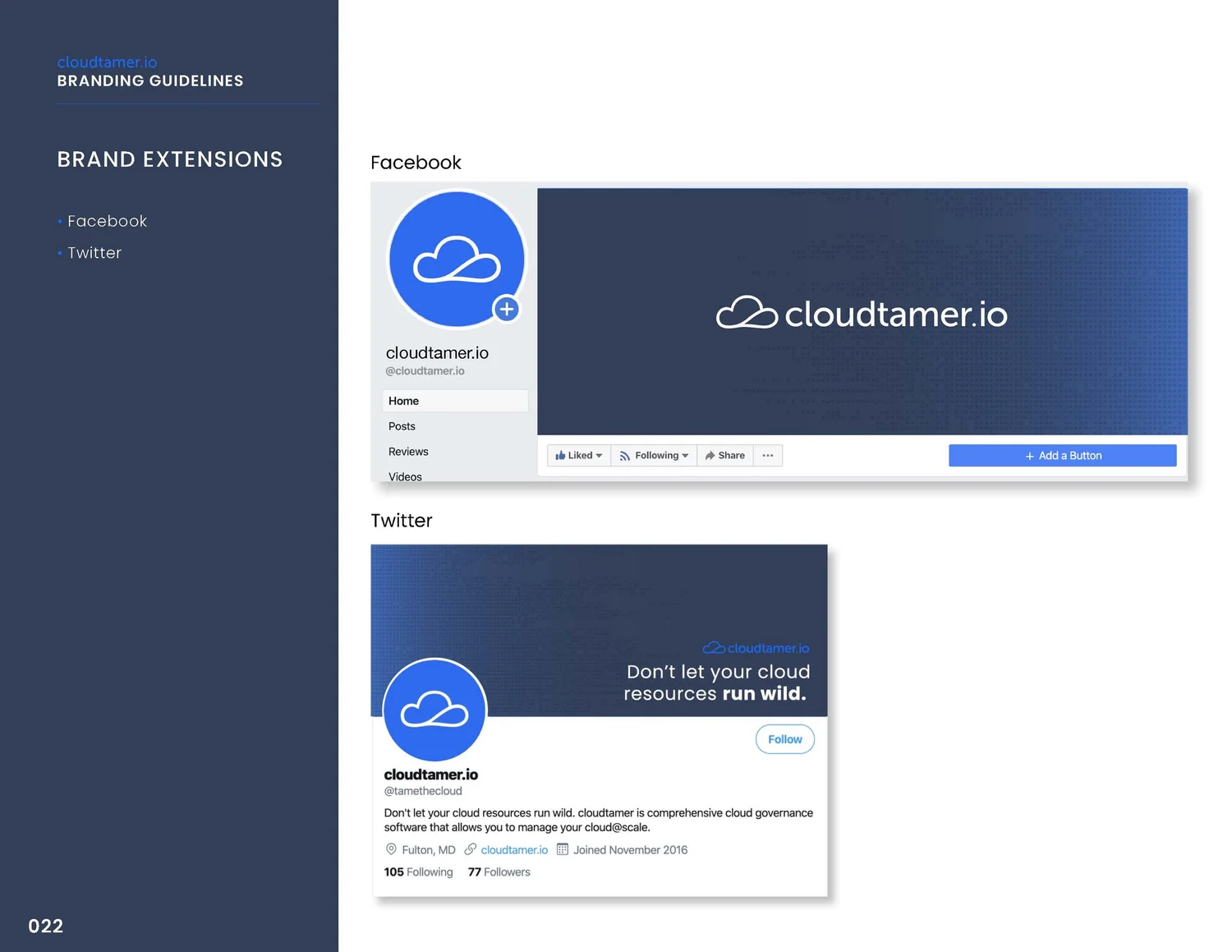Open the three-dots more options button
Screen dimensions: 1232x952
coord(768,456)
